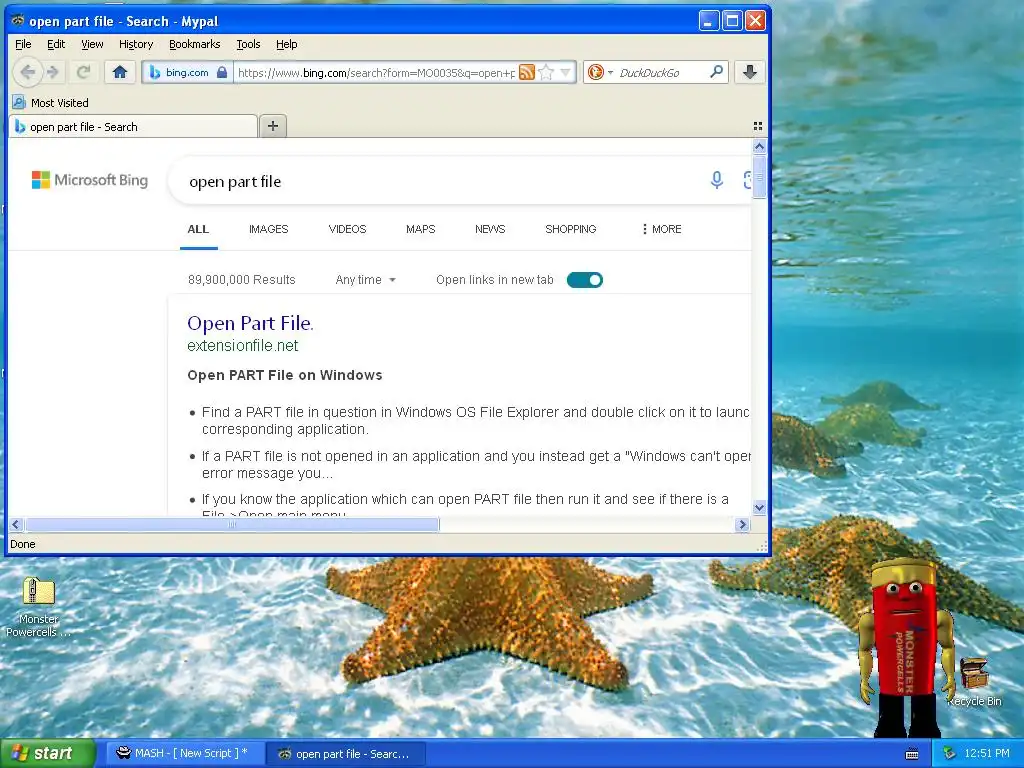This screenshot has width=1024, height=768.
Task: Open the Windows start menu
Action: [x=47, y=753]
